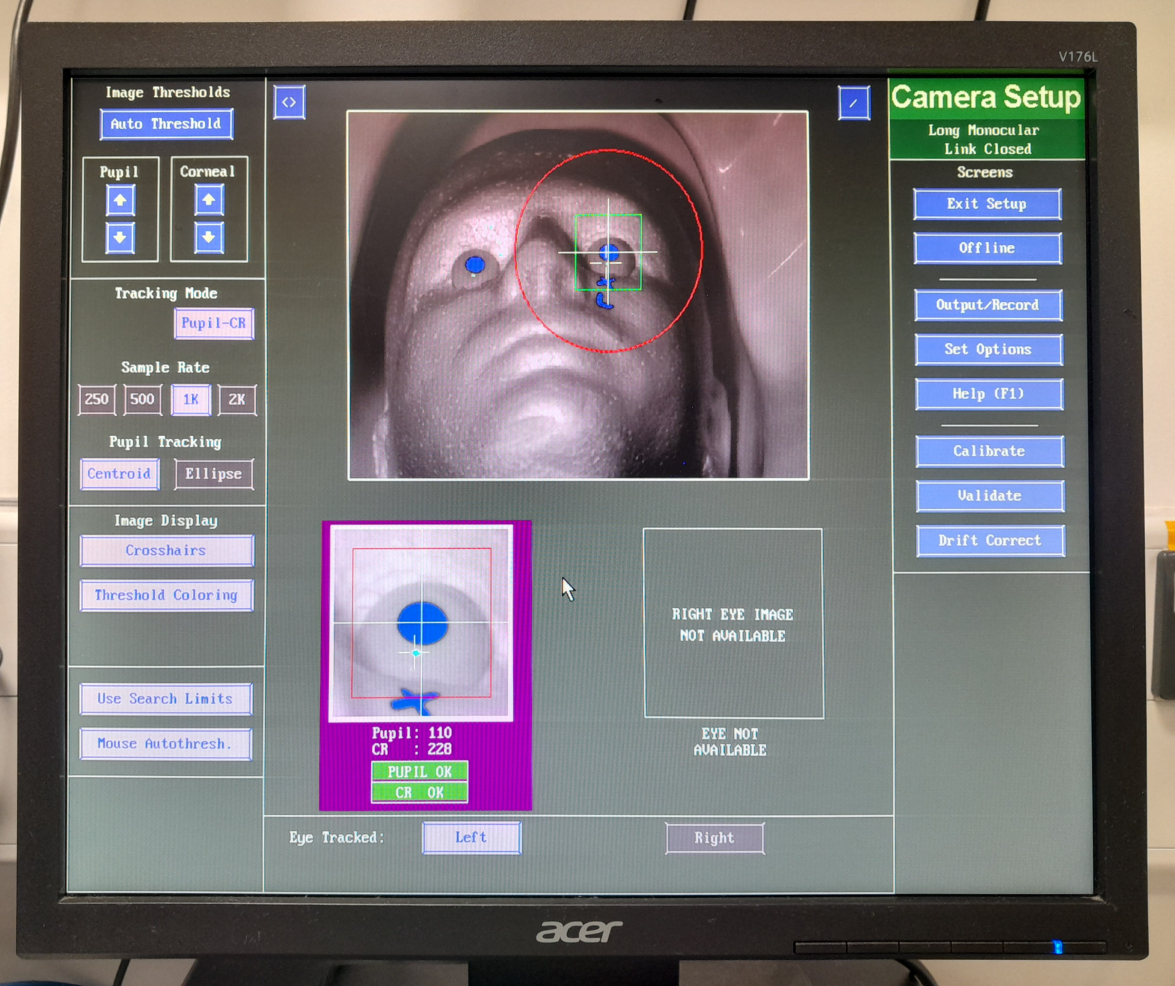Choose the 2K sample rate
The height and width of the screenshot is (986, 1175).
(237, 400)
